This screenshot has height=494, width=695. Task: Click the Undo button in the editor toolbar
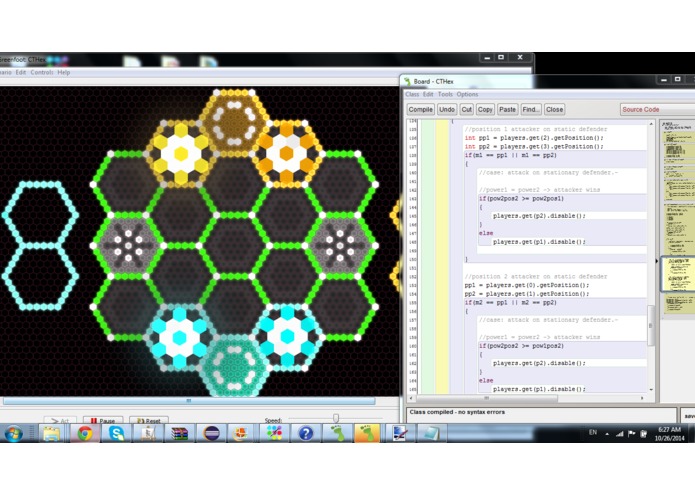pos(447,109)
